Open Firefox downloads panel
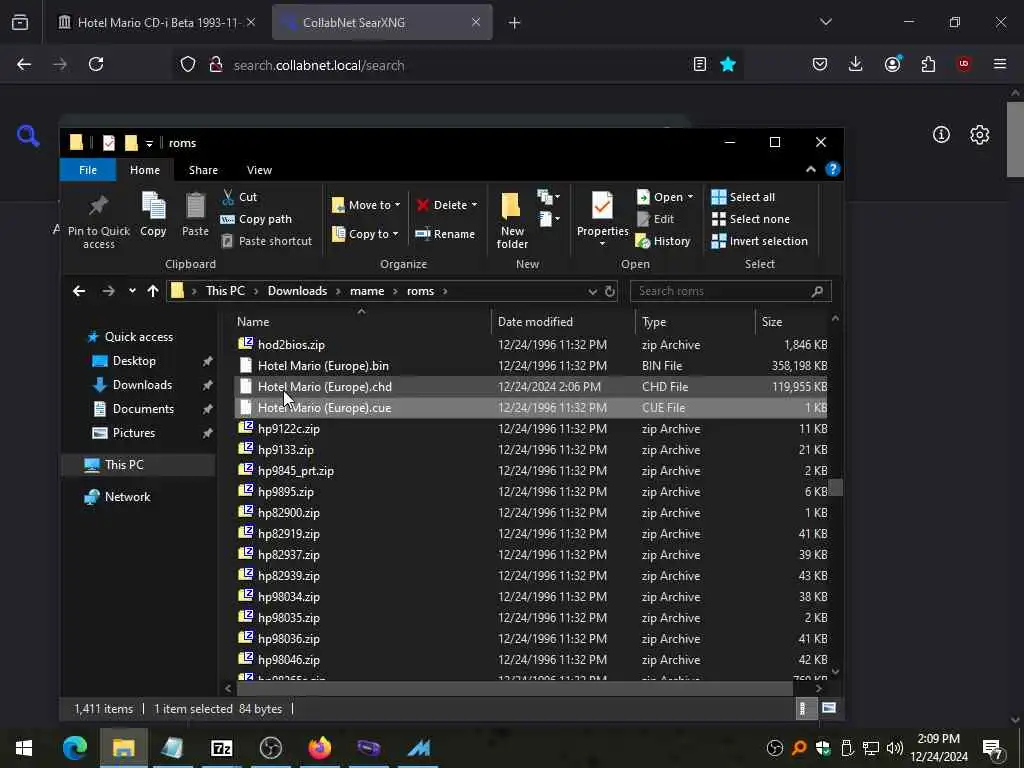 856,64
